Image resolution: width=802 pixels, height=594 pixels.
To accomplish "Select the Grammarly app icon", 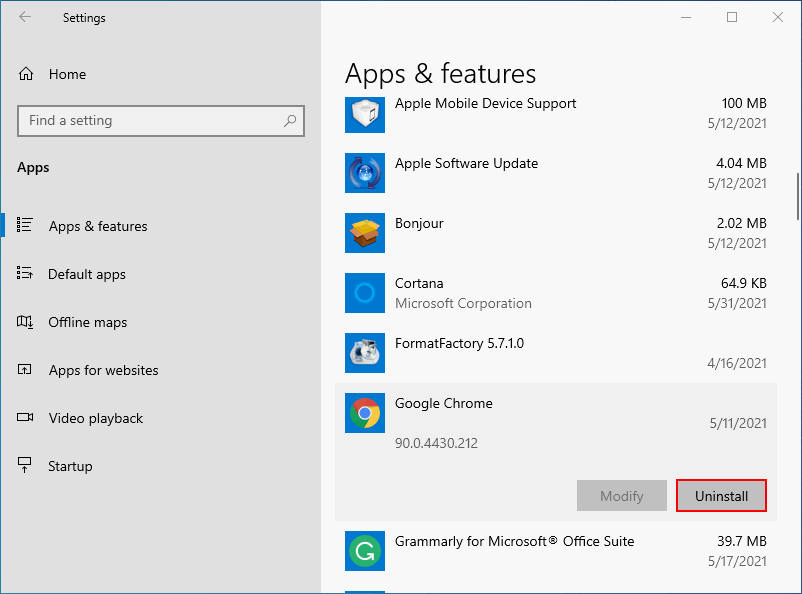I will [365, 551].
